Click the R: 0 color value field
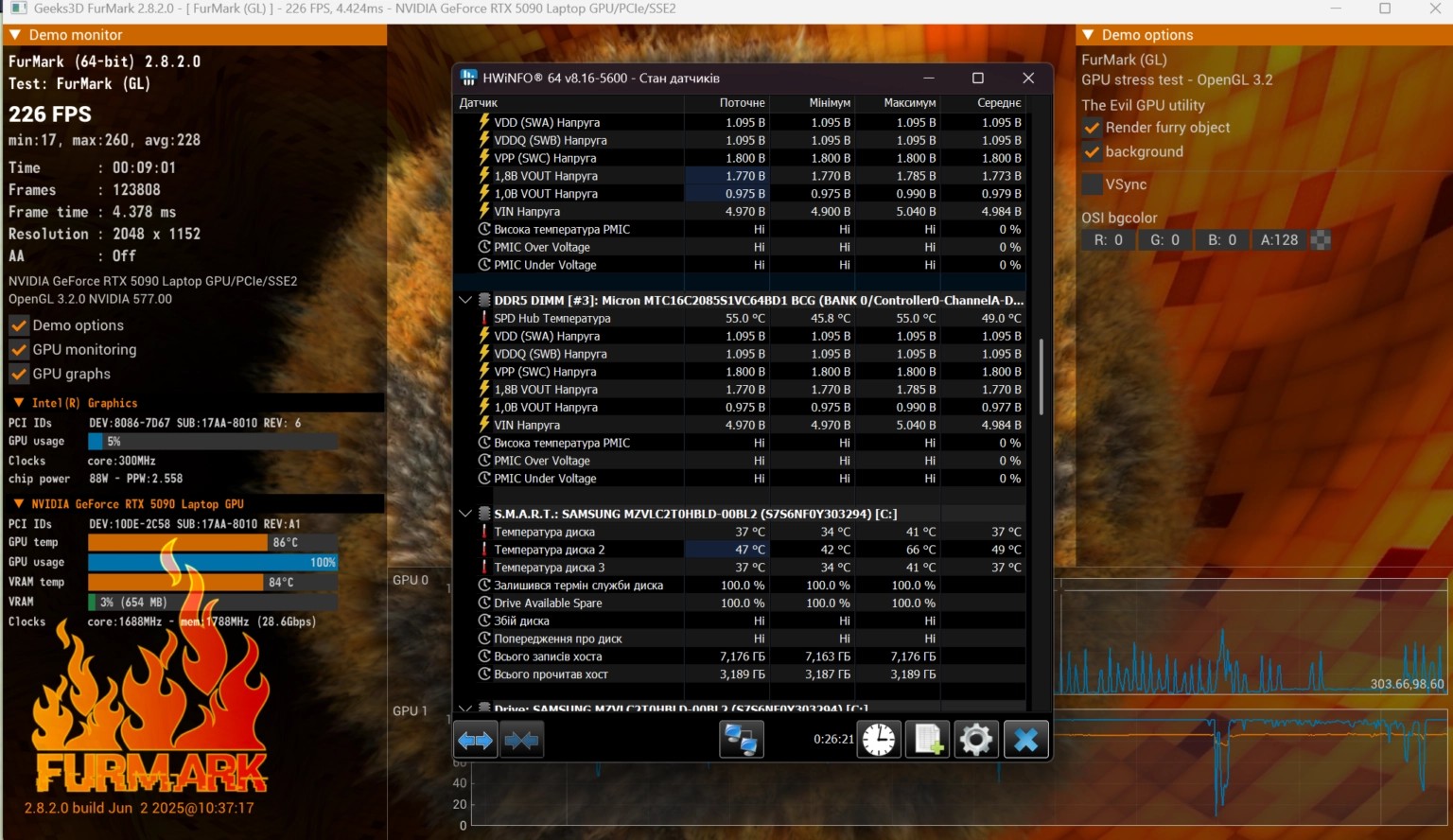This screenshot has width=1453, height=840. [1109, 240]
